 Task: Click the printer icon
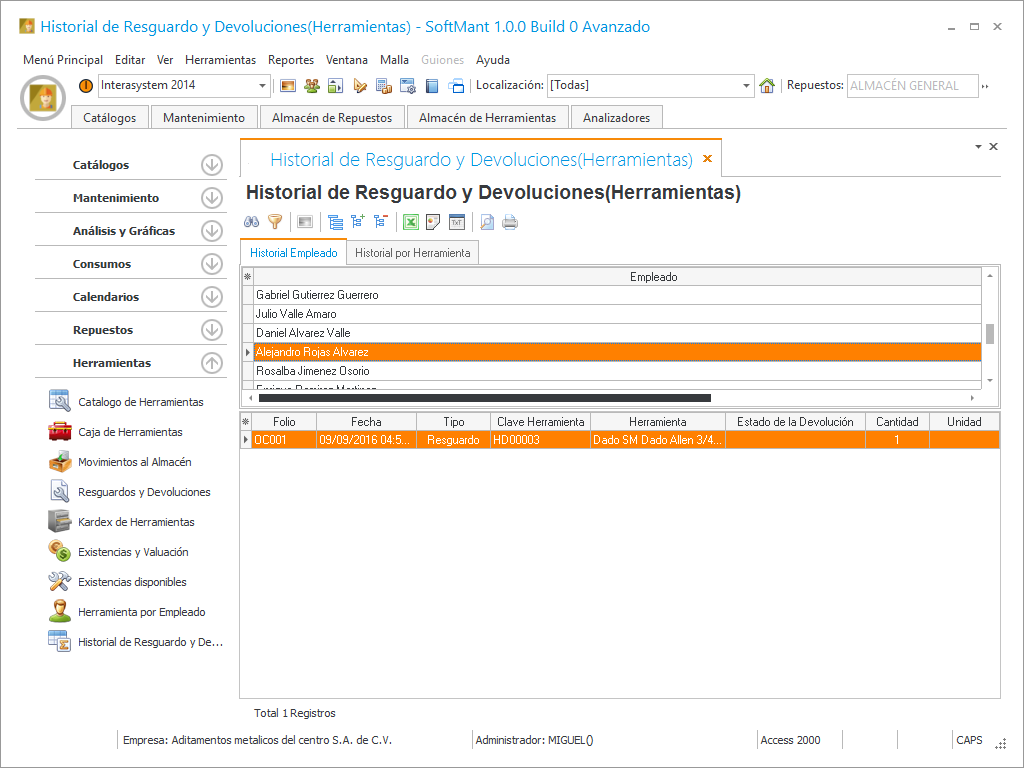pyautogui.click(x=510, y=222)
